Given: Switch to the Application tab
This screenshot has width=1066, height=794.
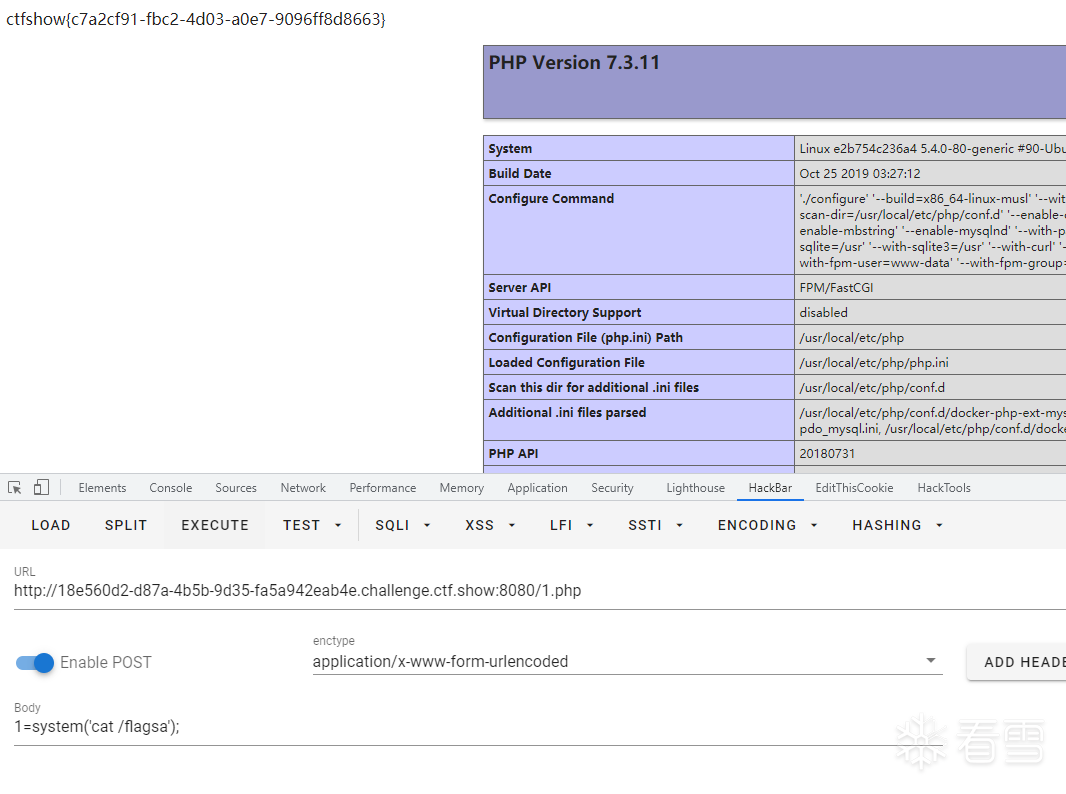Looking at the screenshot, I should [x=537, y=487].
